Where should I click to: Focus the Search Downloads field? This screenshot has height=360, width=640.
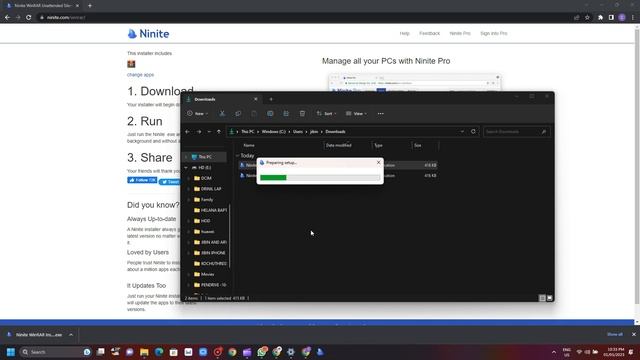click(516, 132)
